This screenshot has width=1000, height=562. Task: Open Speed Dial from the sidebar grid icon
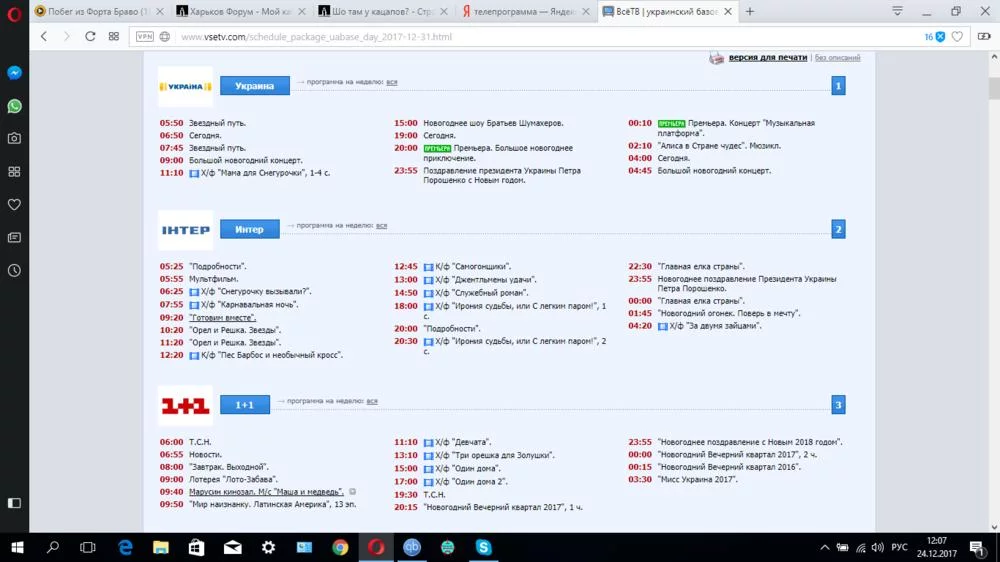(x=14, y=172)
